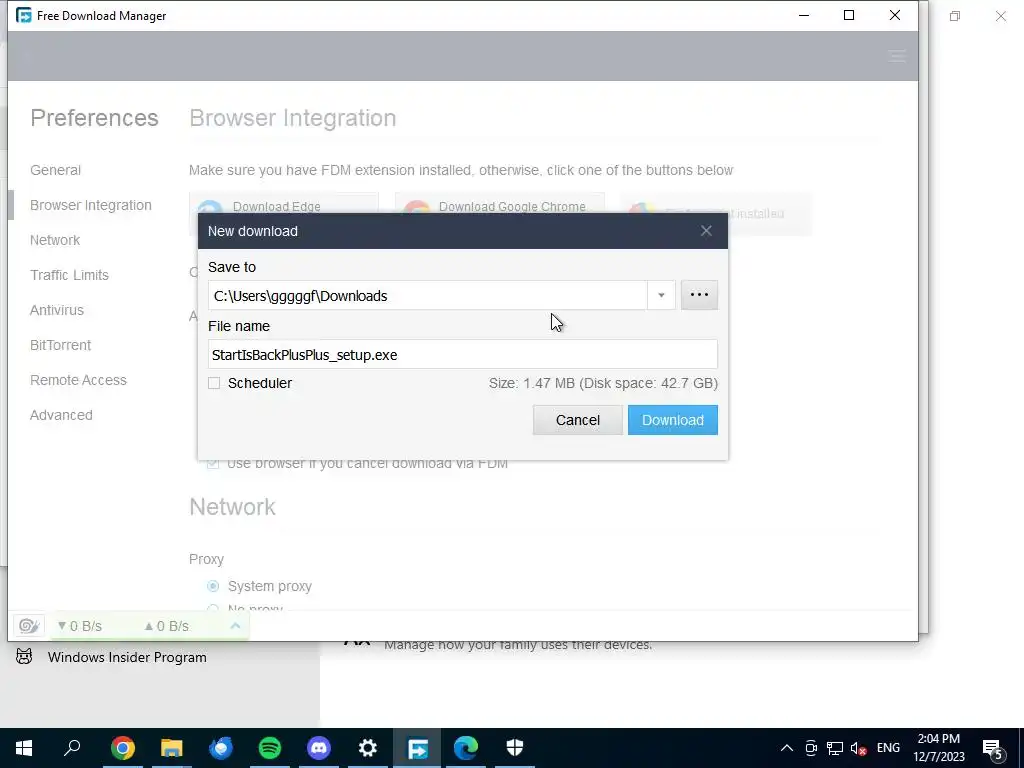Click the Download Google Chrome extension button
This screenshot has width=1024, height=768.
pyautogui.click(x=500, y=204)
